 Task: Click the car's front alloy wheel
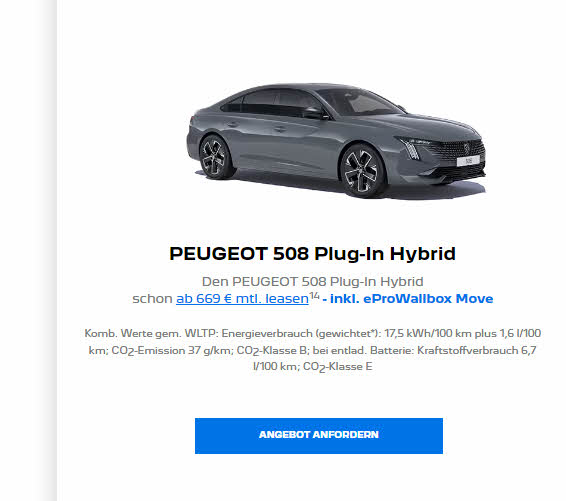click(363, 171)
